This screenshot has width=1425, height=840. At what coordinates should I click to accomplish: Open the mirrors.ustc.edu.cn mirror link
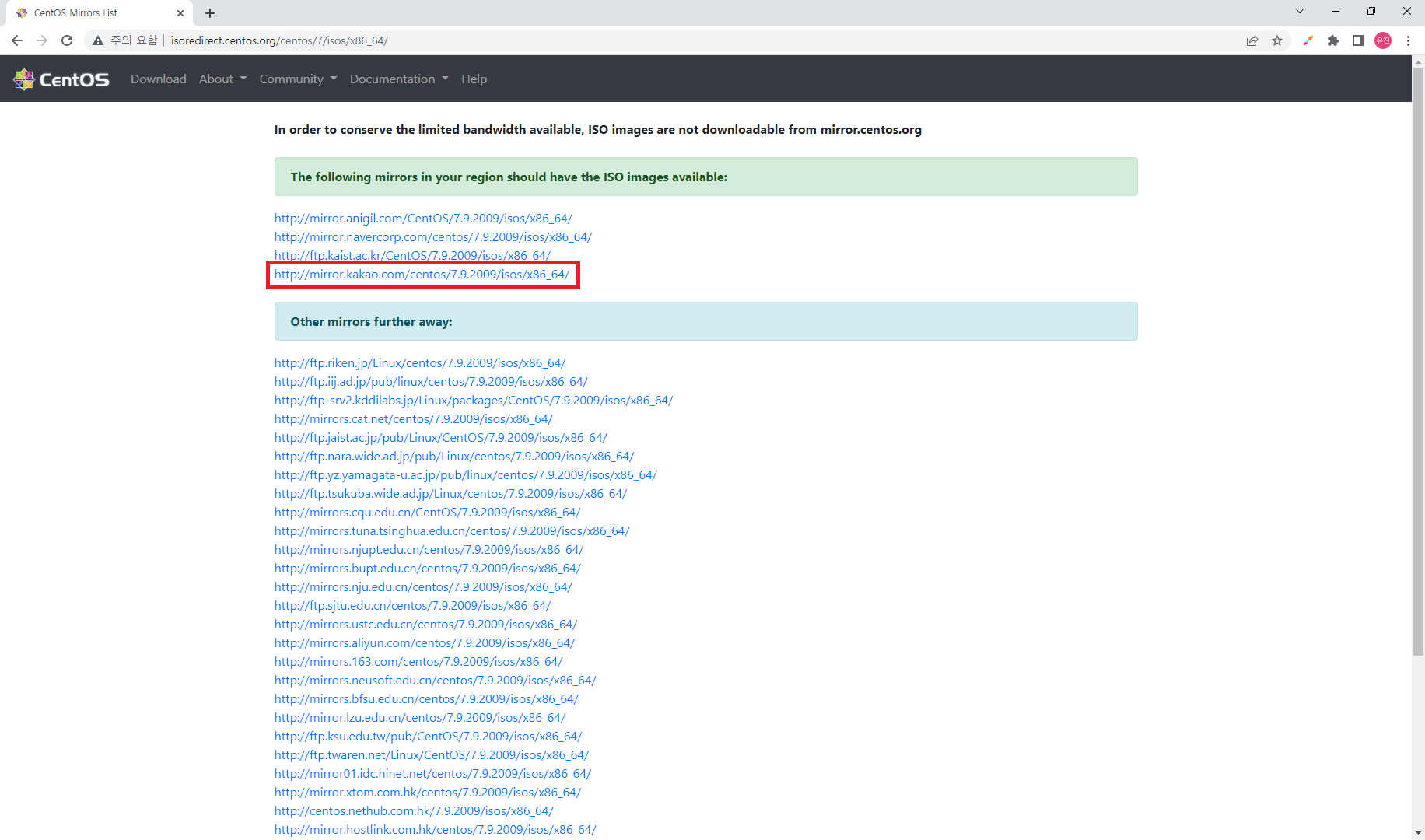[425, 625]
